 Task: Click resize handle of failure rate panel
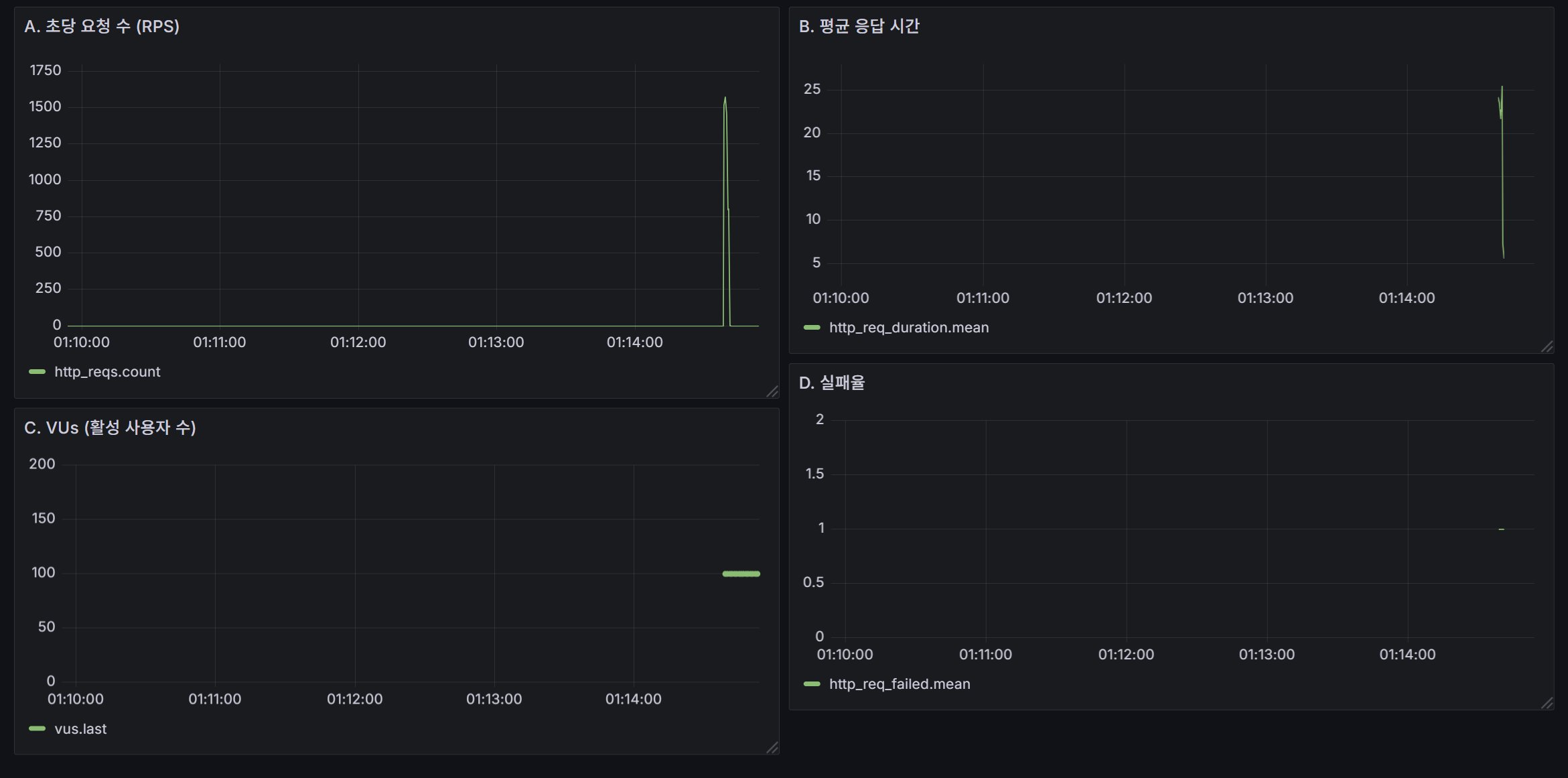pyautogui.click(x=1547, y=703)
